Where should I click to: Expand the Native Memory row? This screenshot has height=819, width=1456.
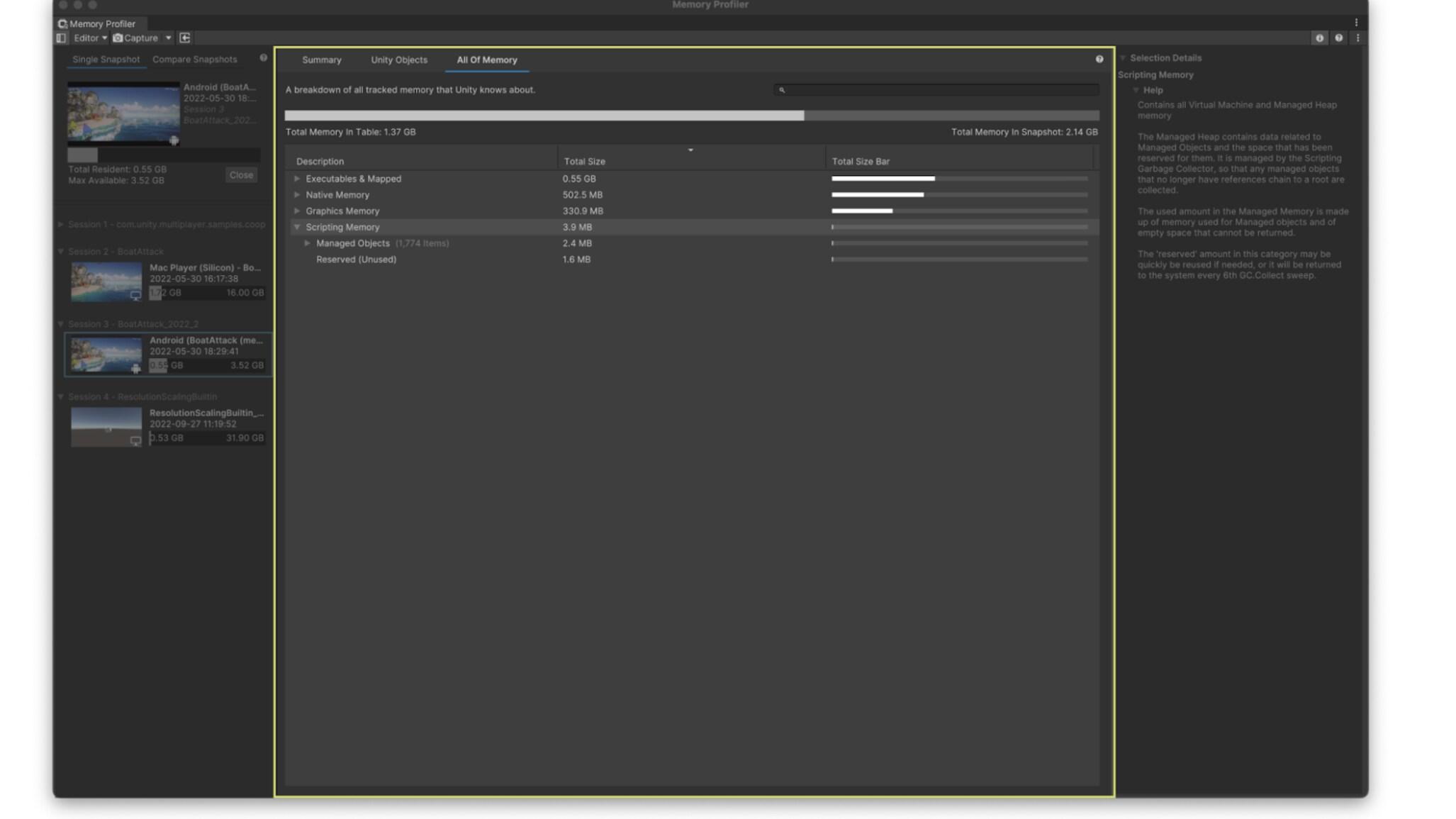pos(297,194)
